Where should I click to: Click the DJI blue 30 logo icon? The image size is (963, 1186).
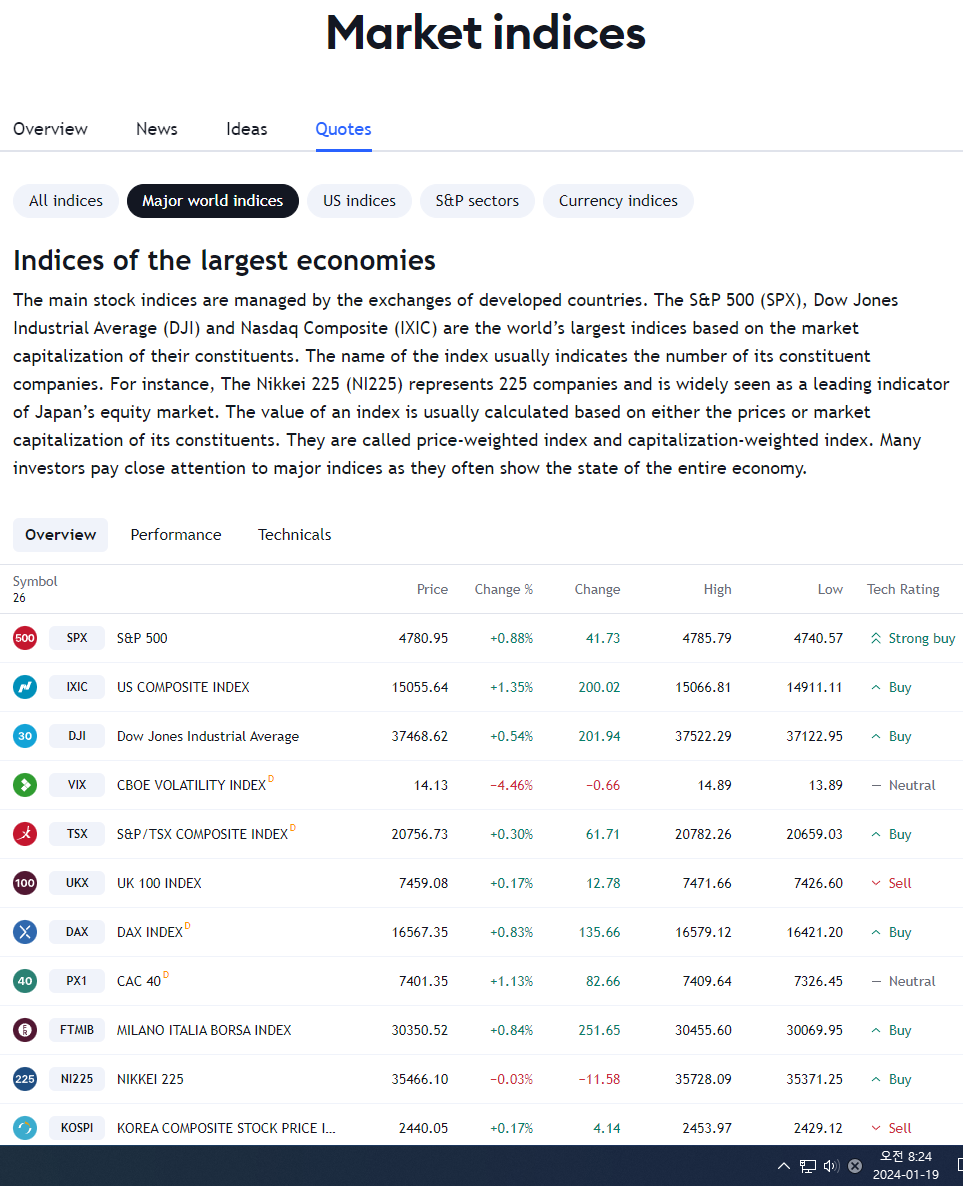25,736
